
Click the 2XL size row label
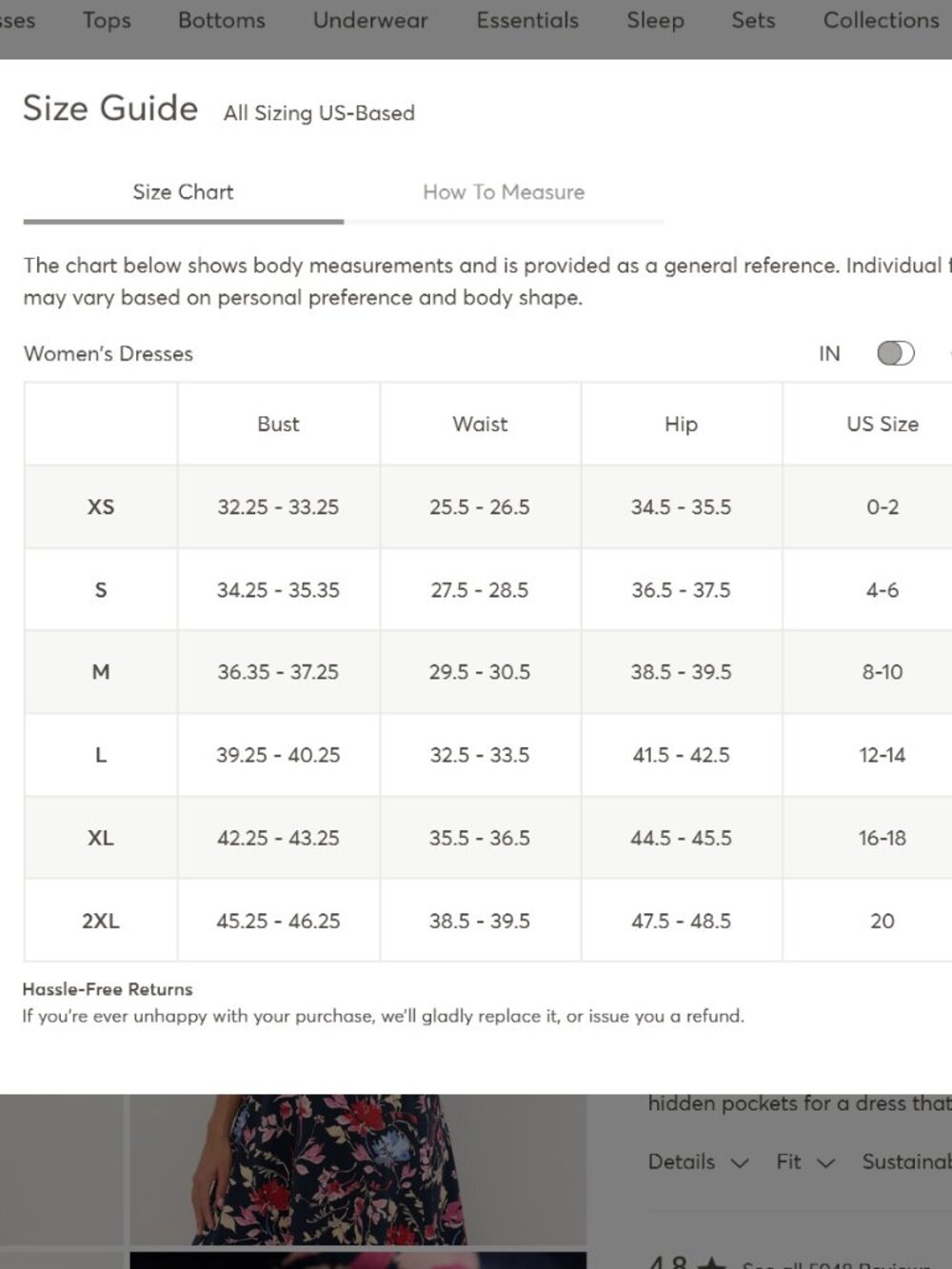pos(101,921)
